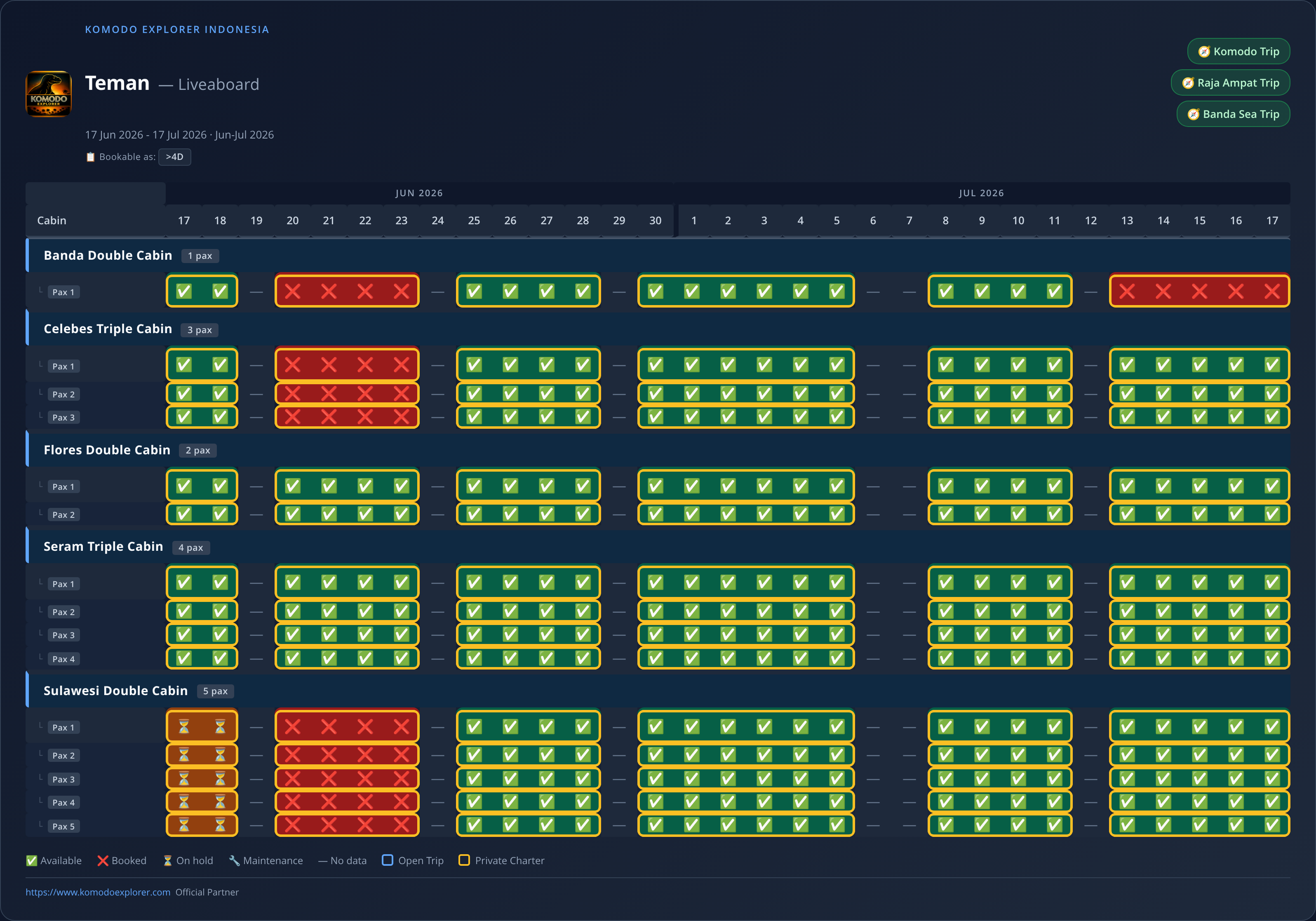This screenshot has width=1316, height=921.
Task: Click Banda Pax 1 available check on June 17
Action: pos(183,292)
